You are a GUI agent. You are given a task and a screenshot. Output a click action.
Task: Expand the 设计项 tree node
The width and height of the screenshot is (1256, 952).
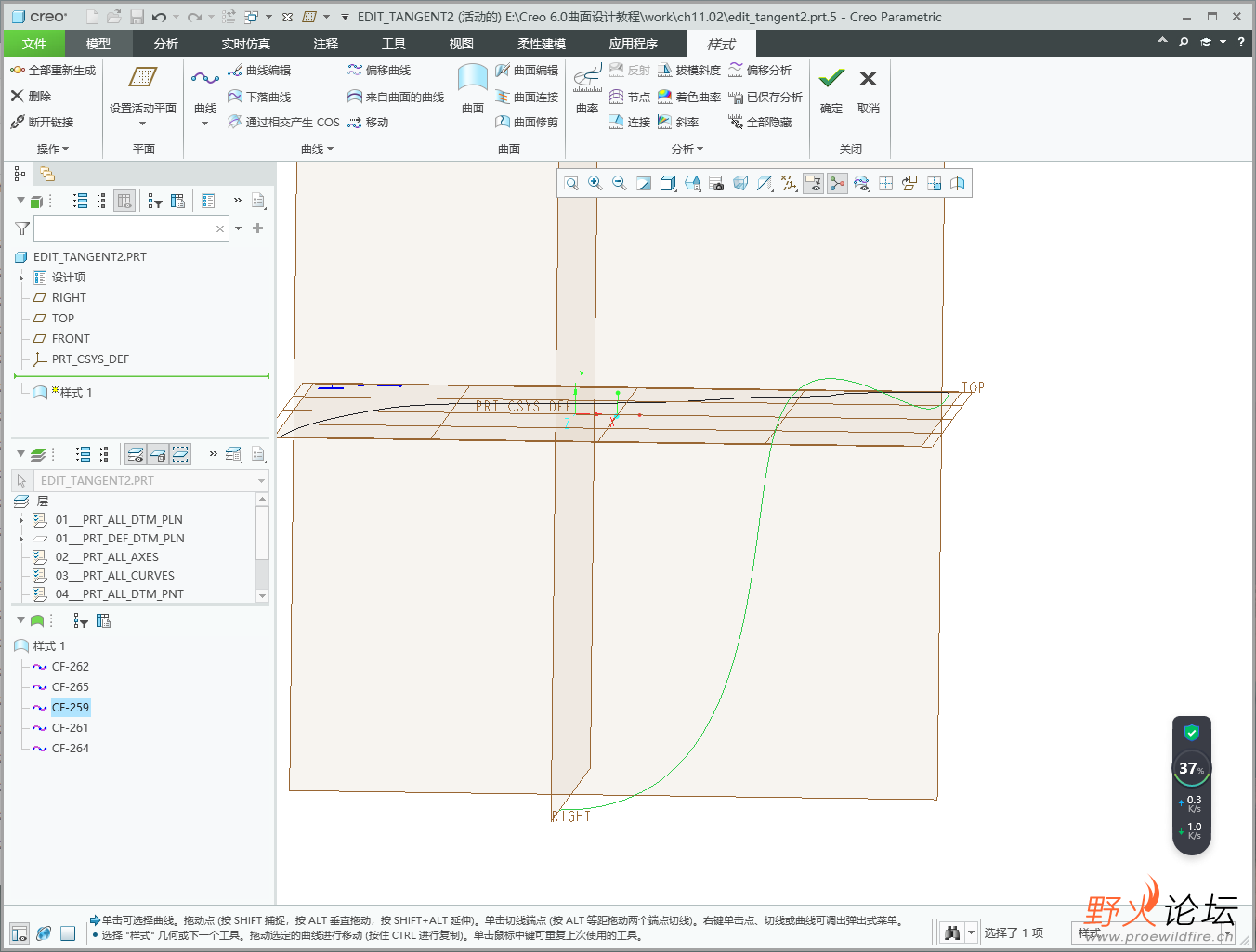click(21, 278)
